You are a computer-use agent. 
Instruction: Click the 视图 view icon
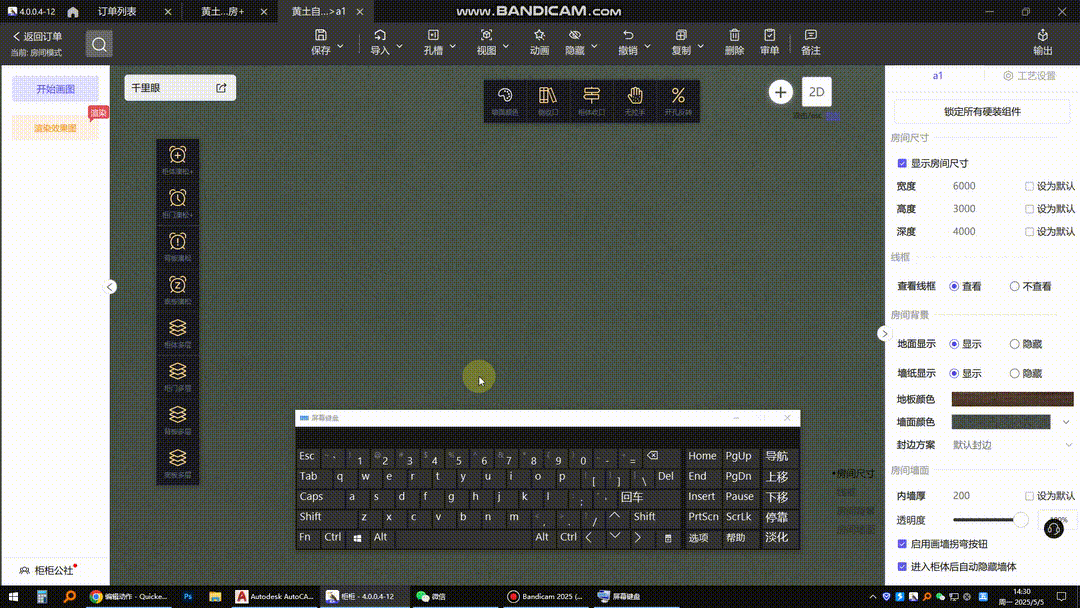pyautogui.click(x=486, y=35)
